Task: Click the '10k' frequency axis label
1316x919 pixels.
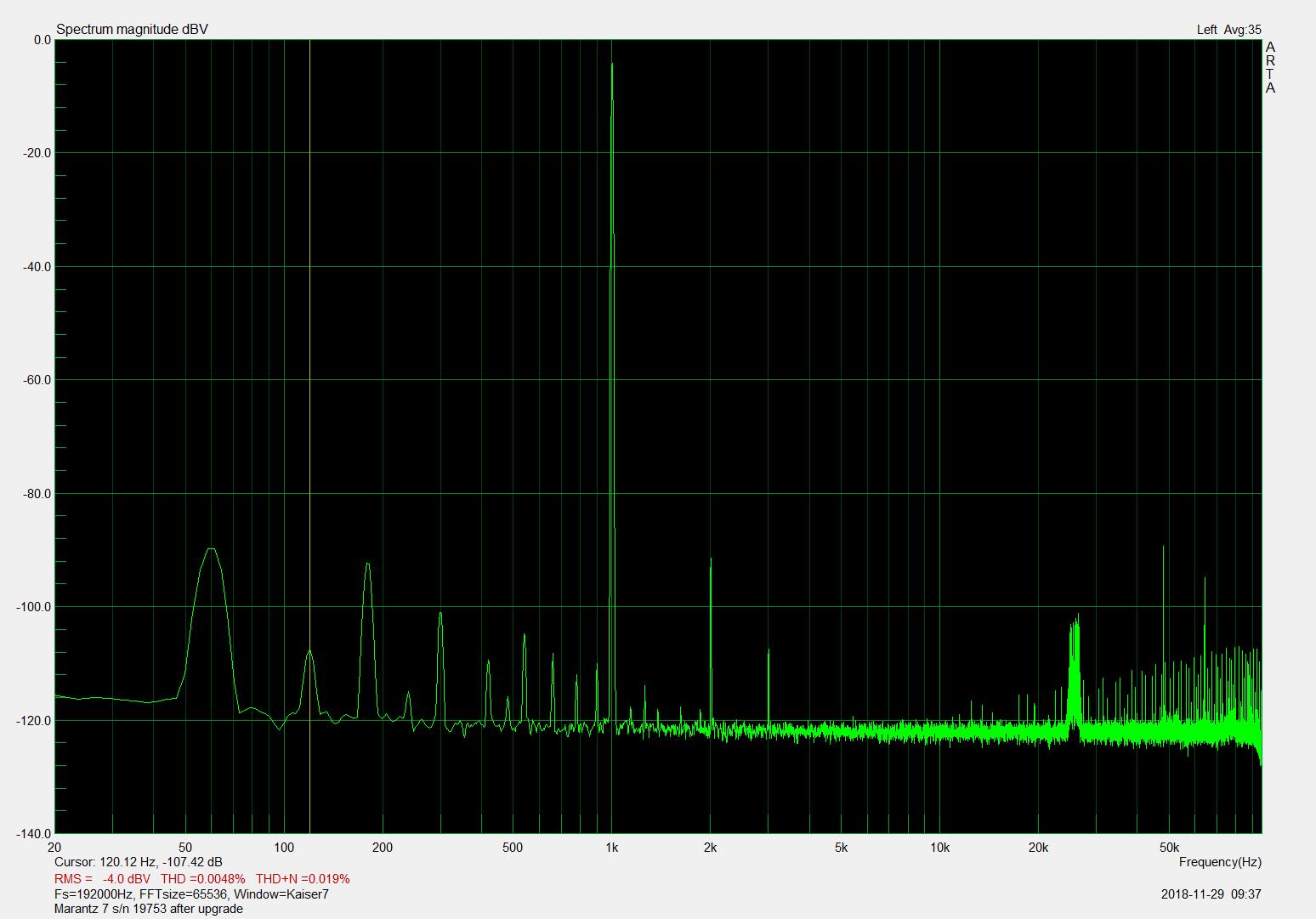Action: click(x=939, y=848)
